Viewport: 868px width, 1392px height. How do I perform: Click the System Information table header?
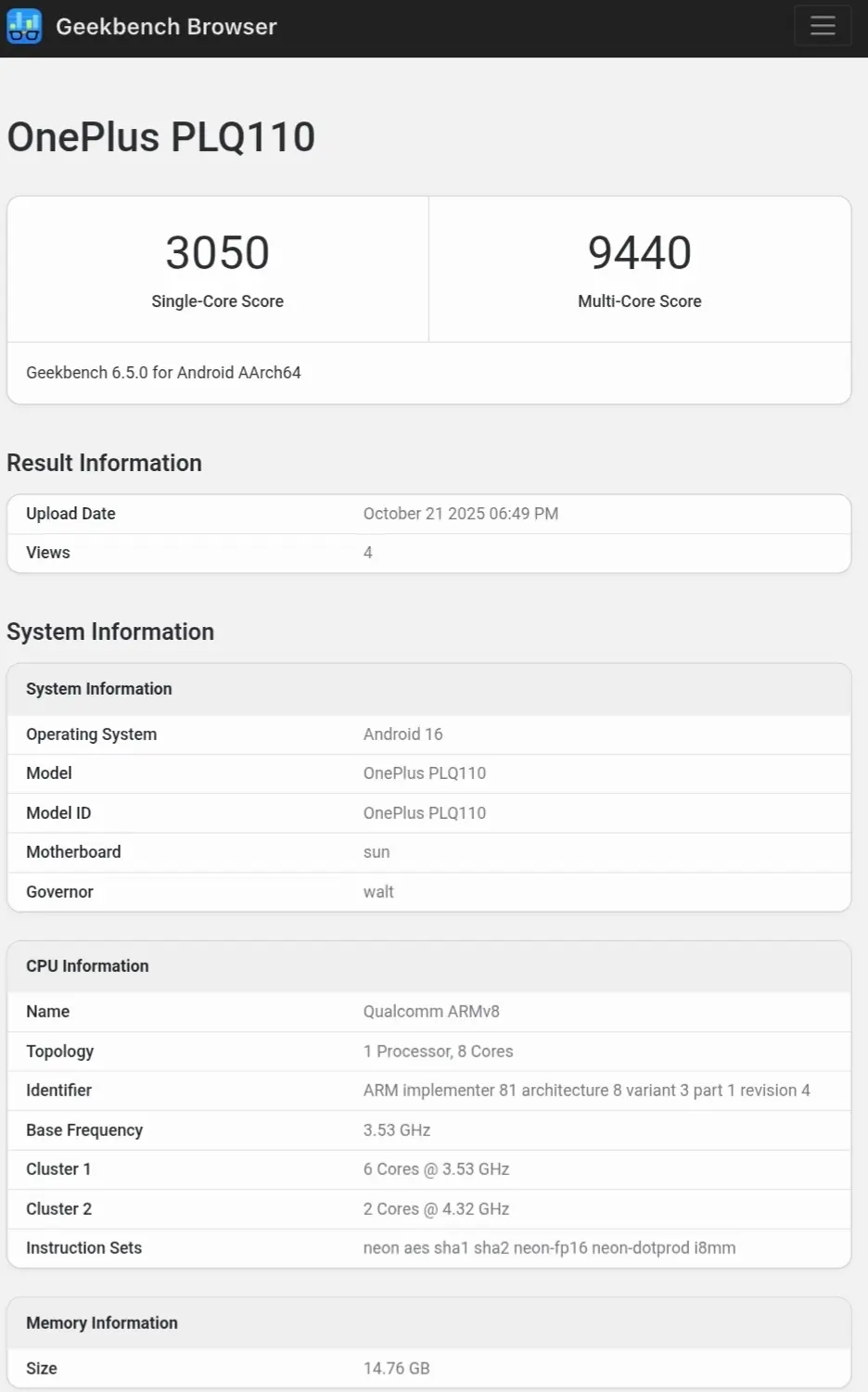pyautogui.click(x=99, y=689)
